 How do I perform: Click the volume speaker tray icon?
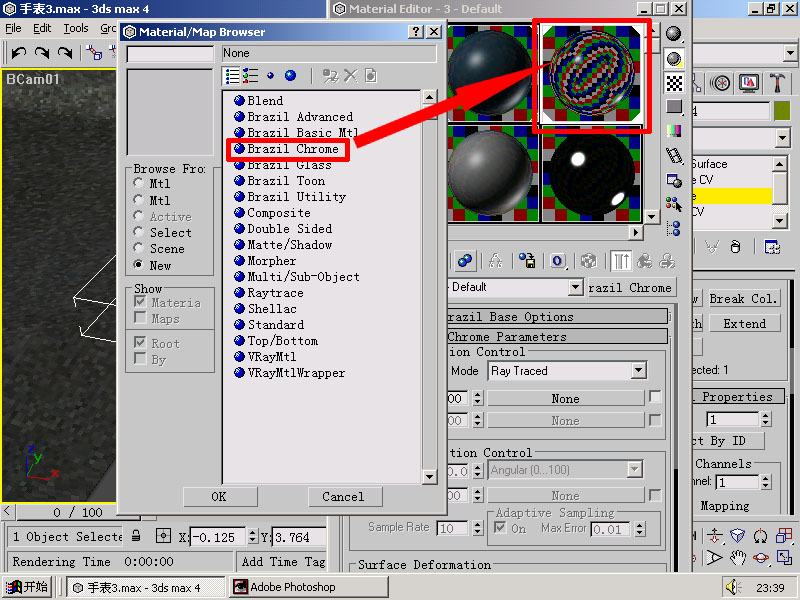(734, 587)
